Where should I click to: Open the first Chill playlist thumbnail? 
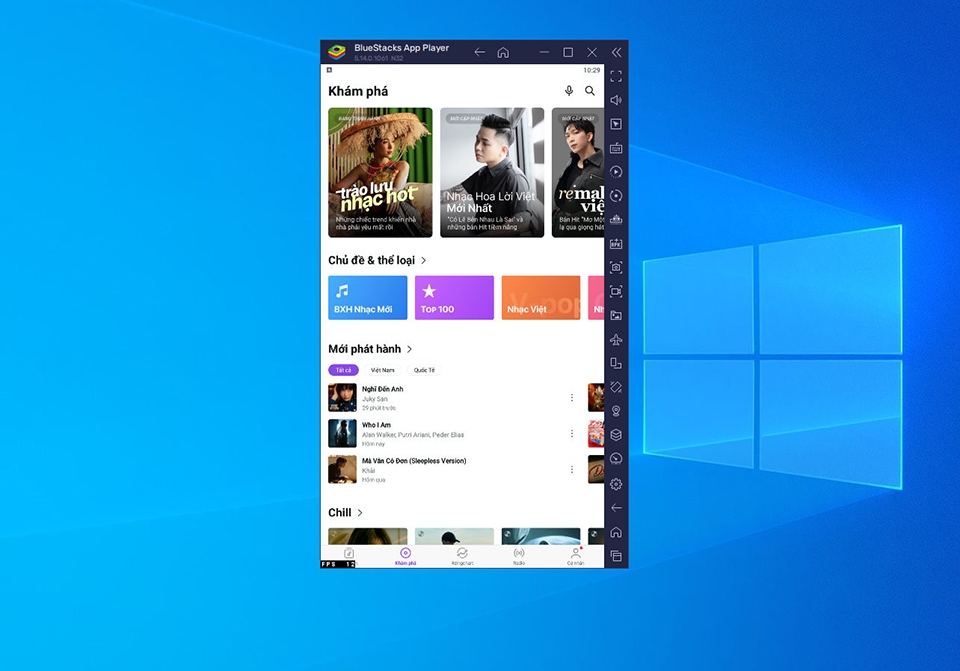367,536
